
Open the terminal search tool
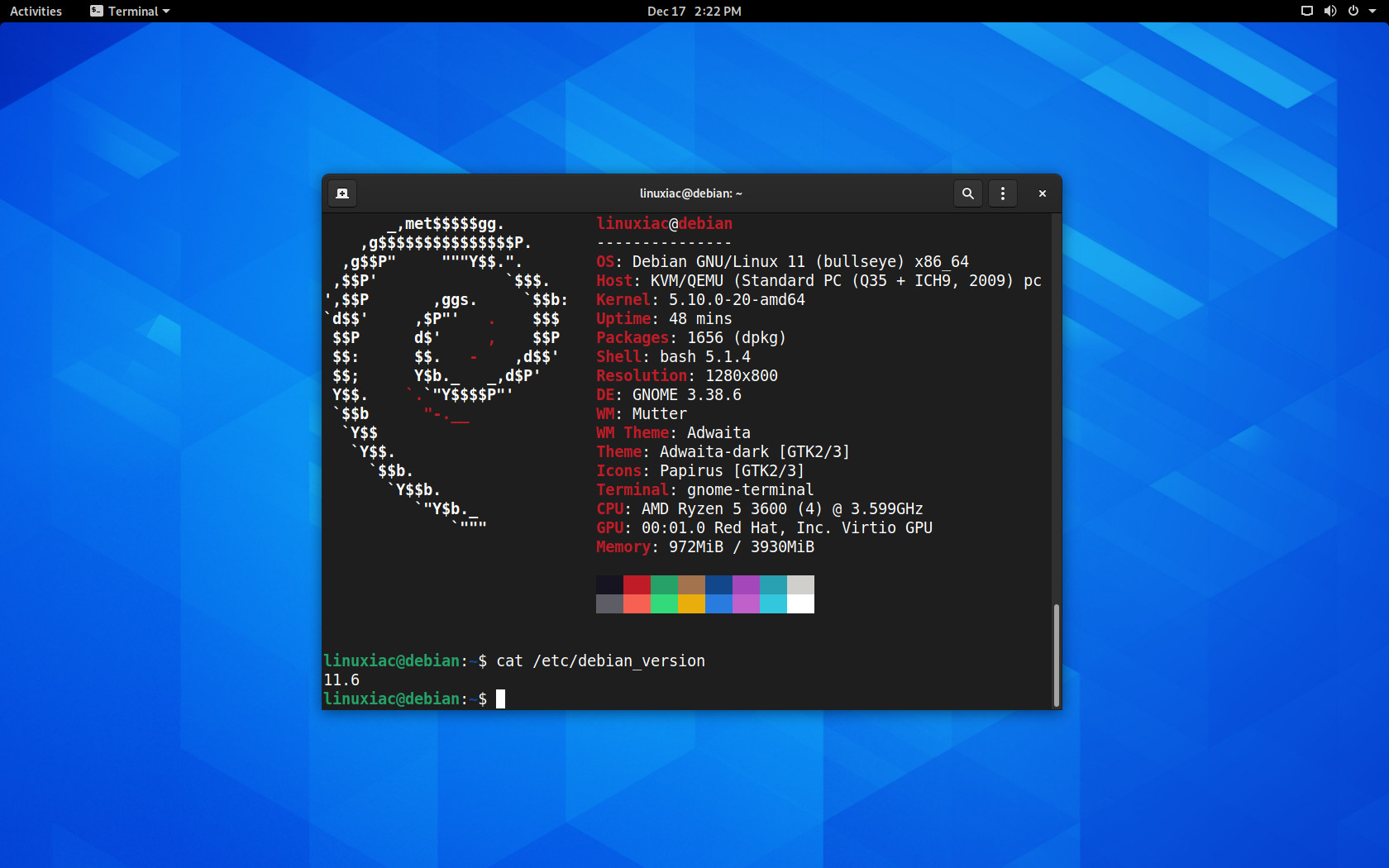(x=967, y=193)
